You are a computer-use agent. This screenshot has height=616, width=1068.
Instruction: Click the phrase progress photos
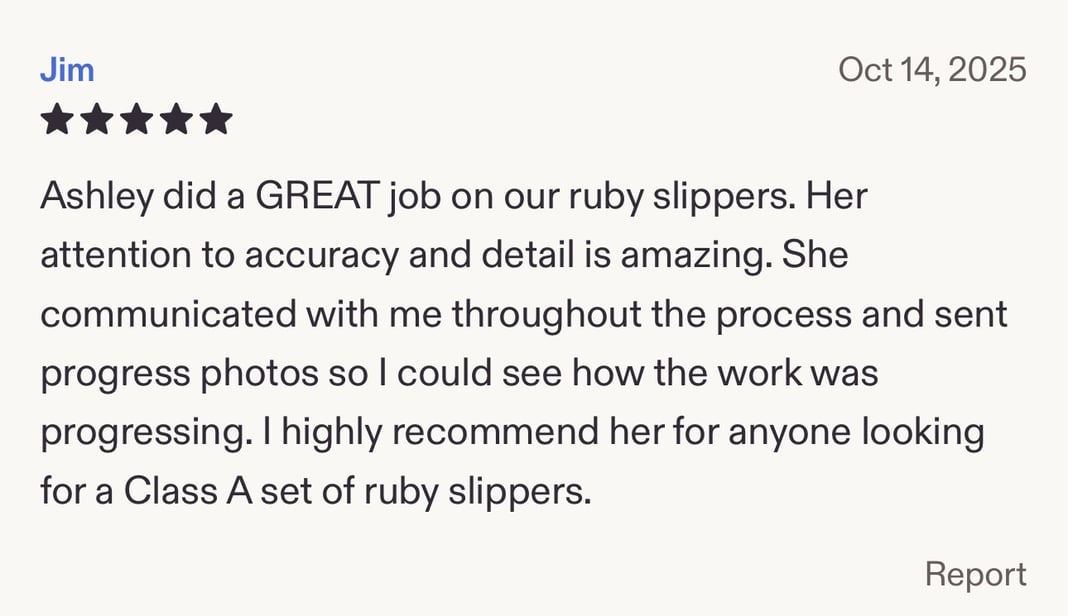pos(173,372)
